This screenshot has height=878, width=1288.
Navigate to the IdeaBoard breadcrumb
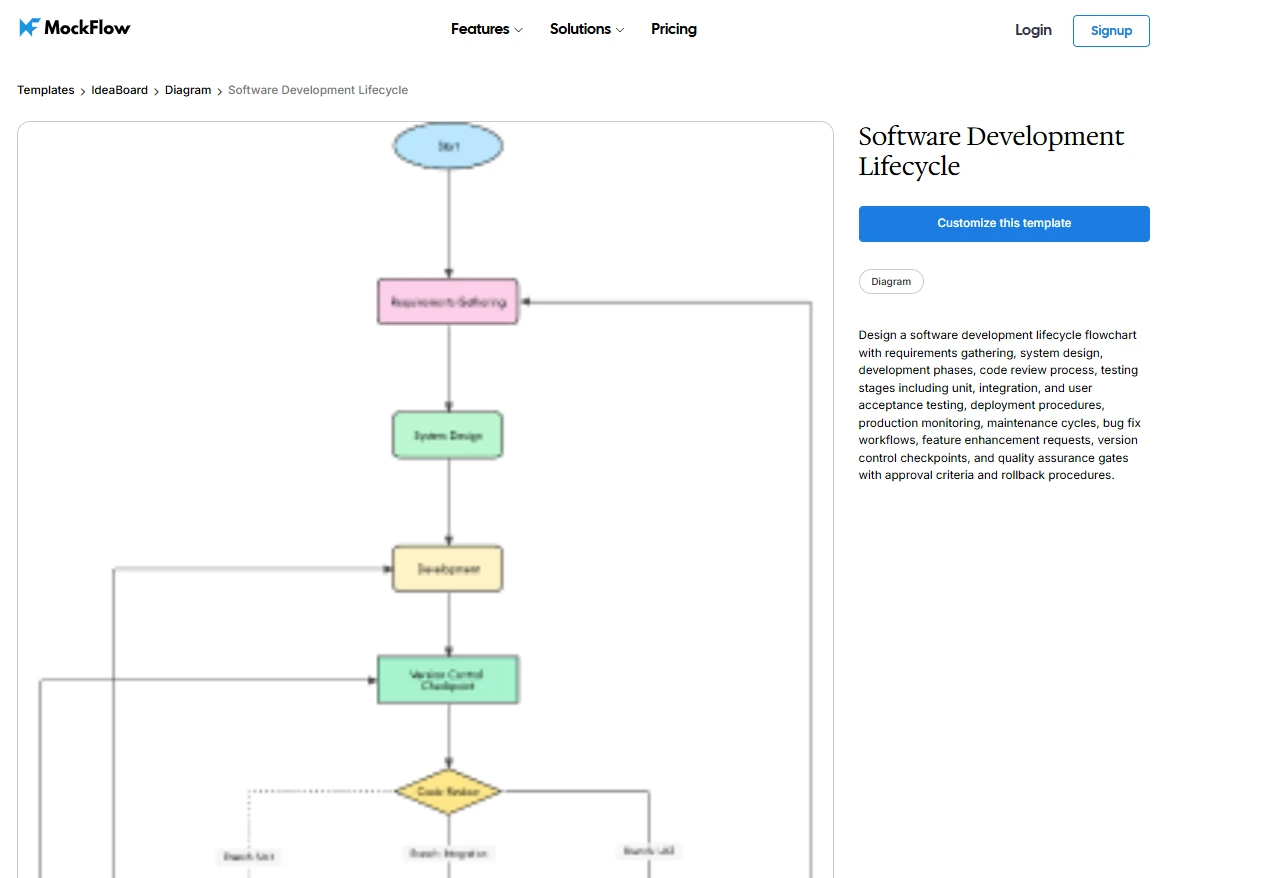pos(120,90)
